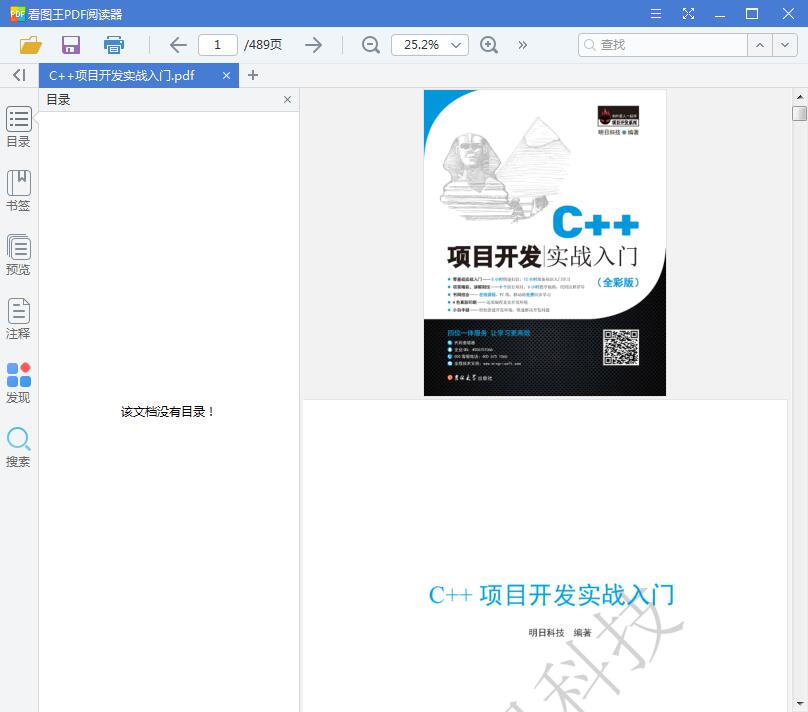This screenshot has height=712, width=808.
Task: Open the 搜索 search sidebar
Action: coord(19,447)
